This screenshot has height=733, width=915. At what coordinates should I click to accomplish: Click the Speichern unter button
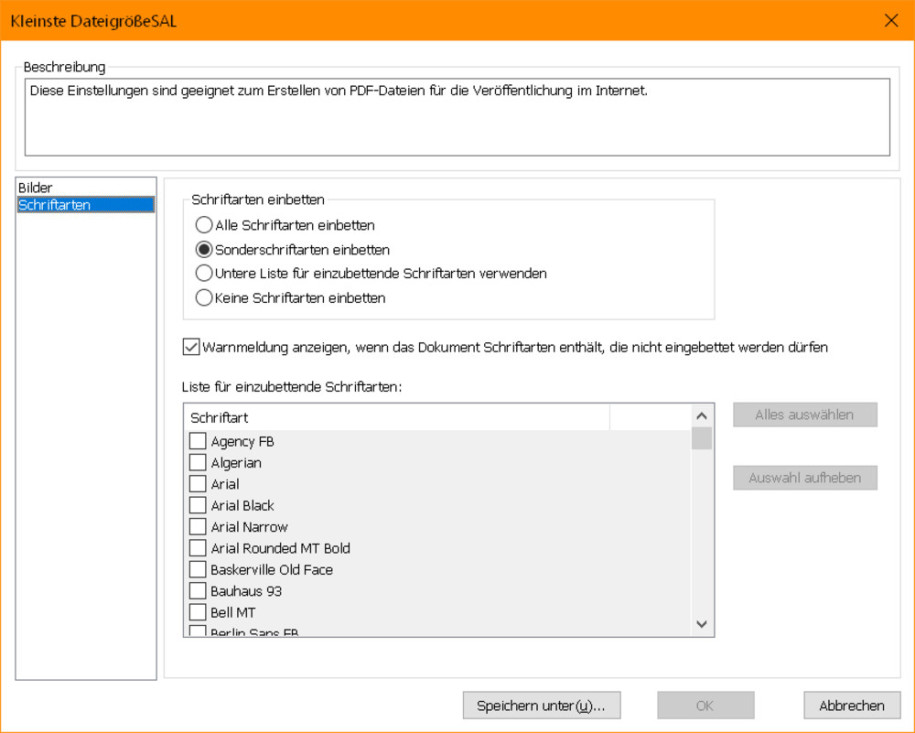coord(542,706)
